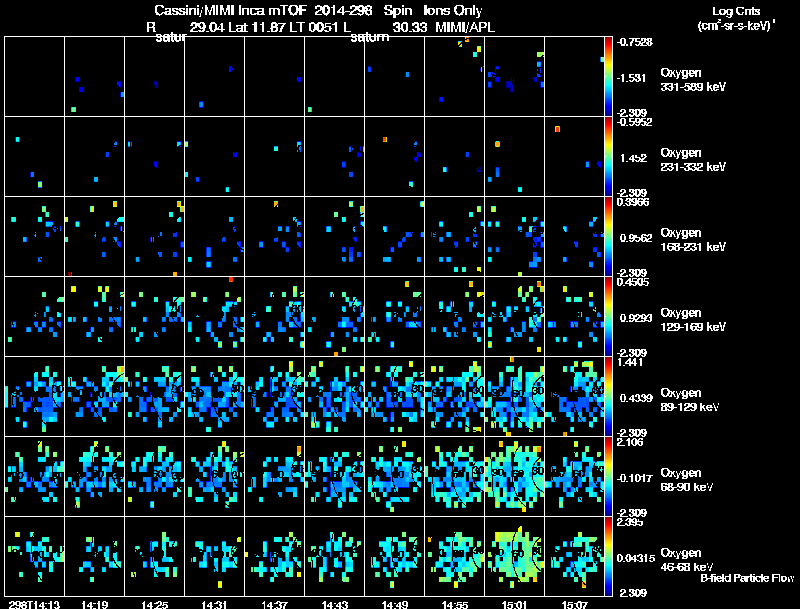Click the color bar beside Oxygen 46-68 keV
This screenshot has width=800, height=609.
tap(609, 556)
